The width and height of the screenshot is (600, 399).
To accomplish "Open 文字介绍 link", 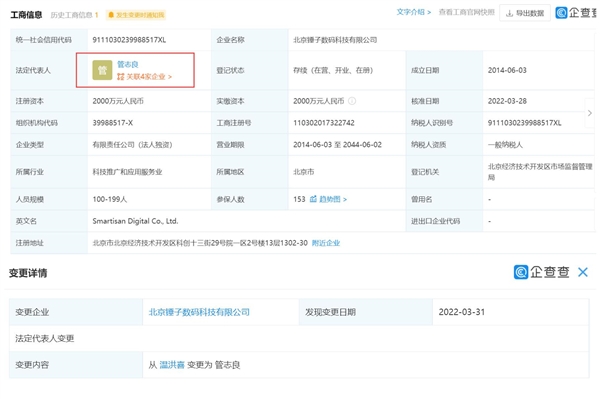I will 414,12.
